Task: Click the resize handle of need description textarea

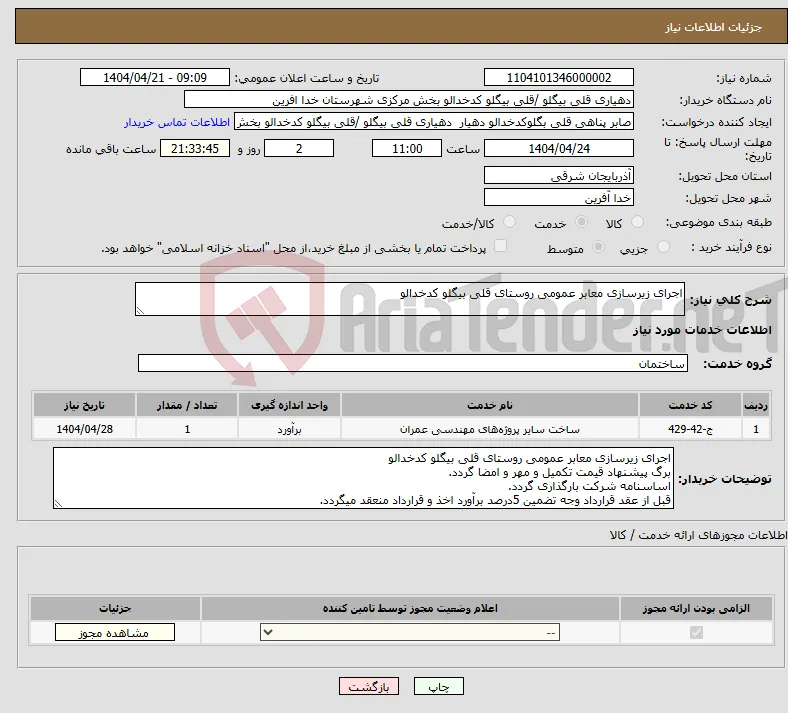Action: pos(140,311)
